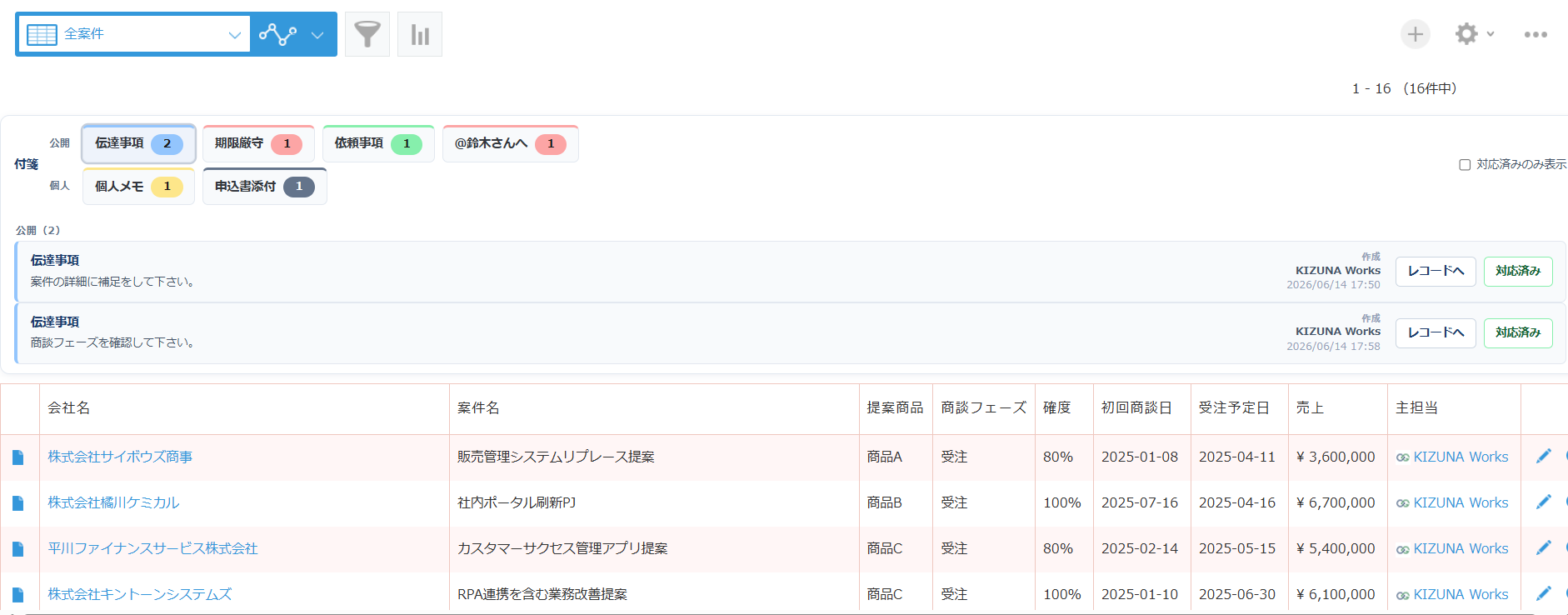Screen dimensions: 1568x615
Task: Mark 案件の詳細に補足 note as 対応済み
Action: pyautogui.click(x=1518, y=272)
